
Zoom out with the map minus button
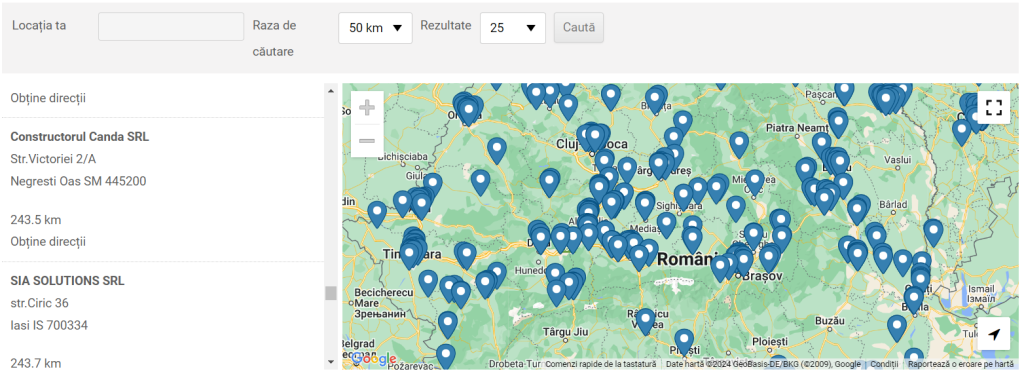(x=367, y=140)
